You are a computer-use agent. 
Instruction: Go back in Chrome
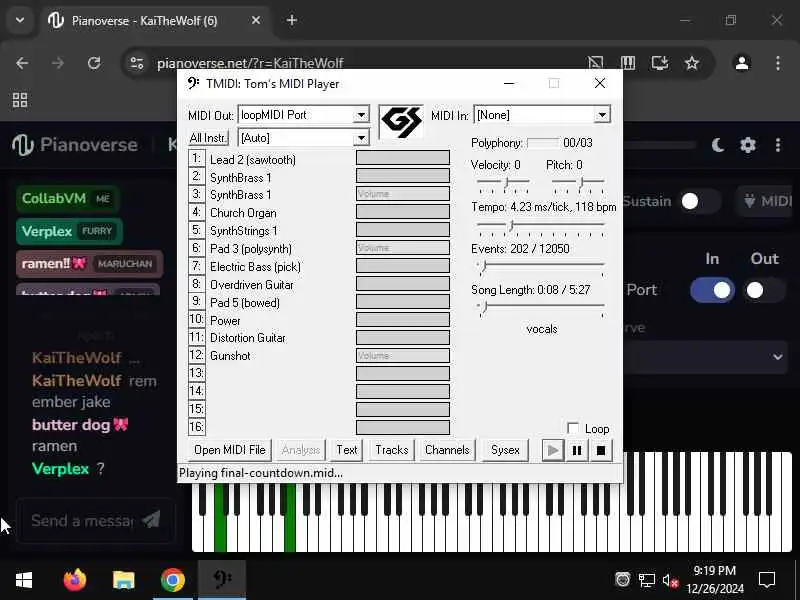click(22, 63)
